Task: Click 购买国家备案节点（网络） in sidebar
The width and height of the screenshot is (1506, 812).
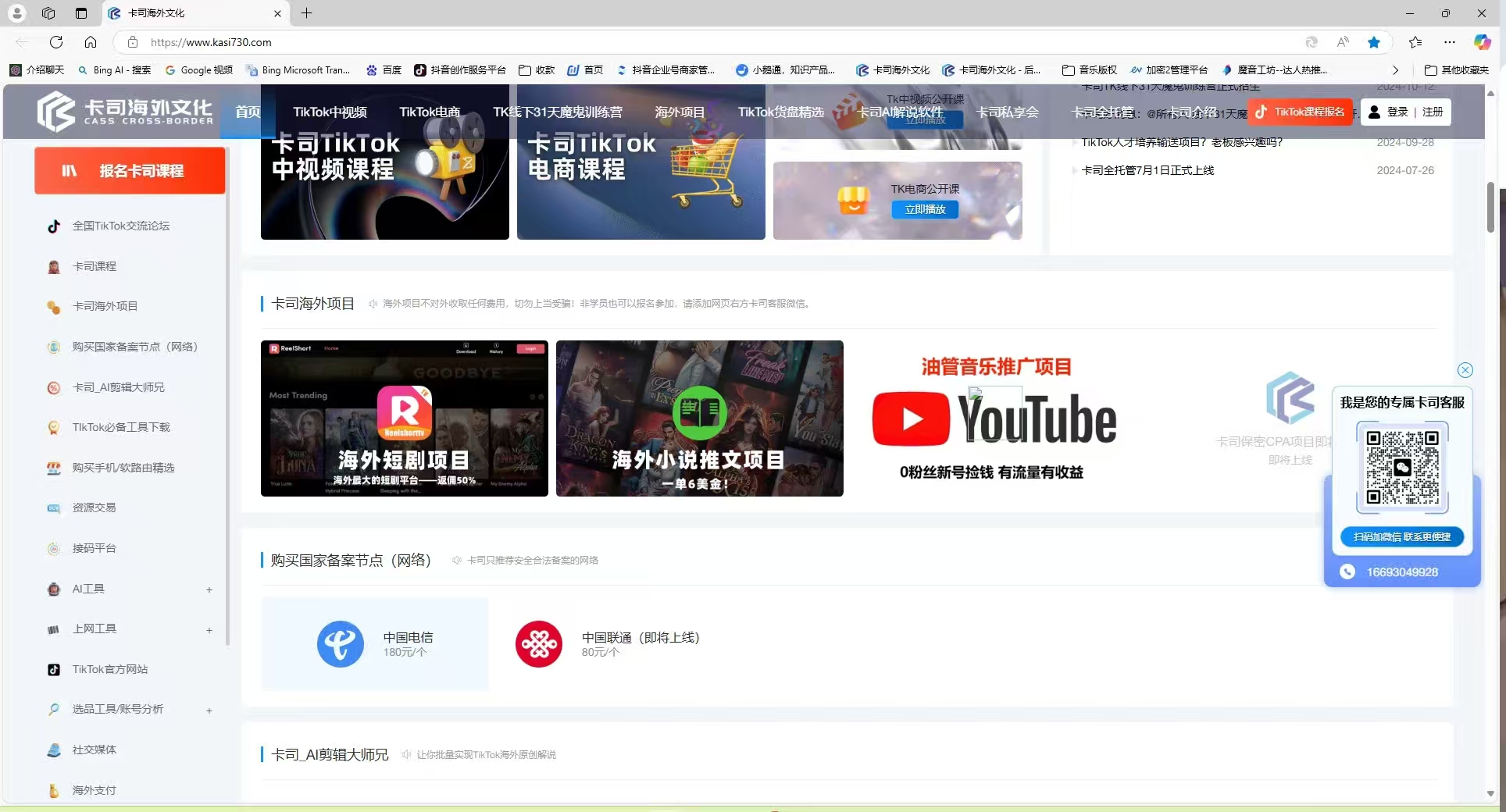Action: point(135,347)
